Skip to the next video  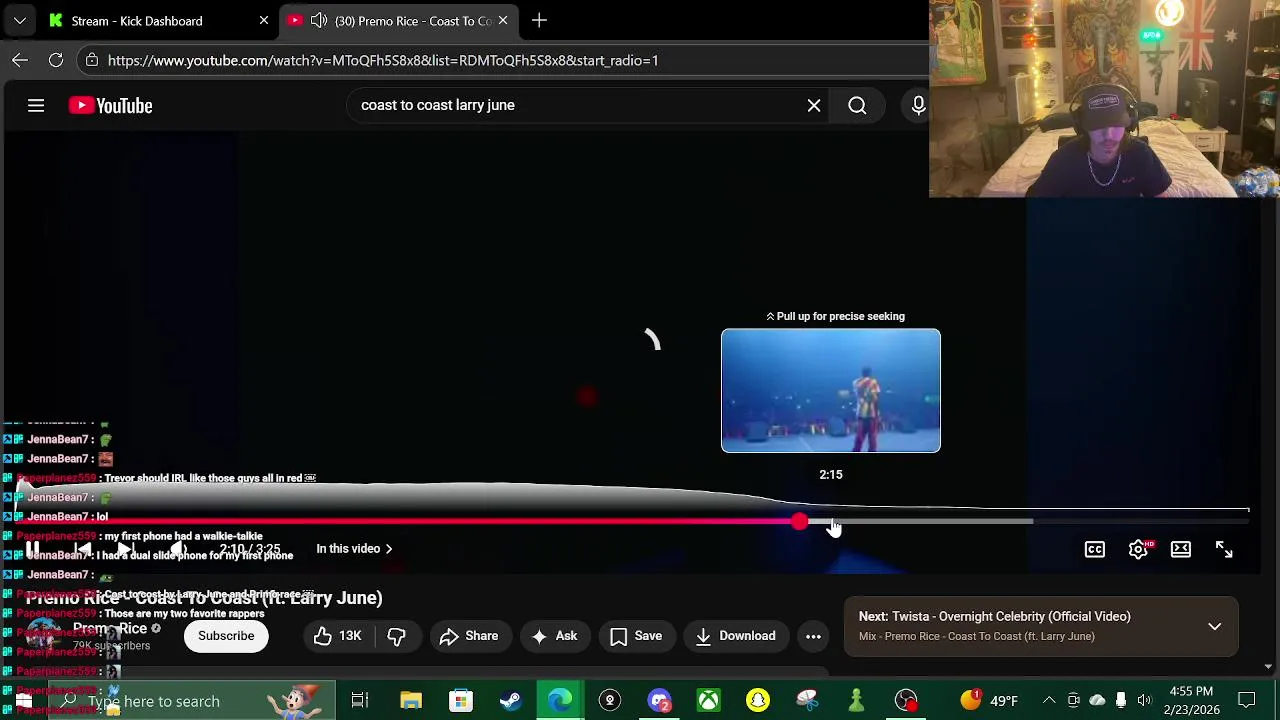coord(128,549)
